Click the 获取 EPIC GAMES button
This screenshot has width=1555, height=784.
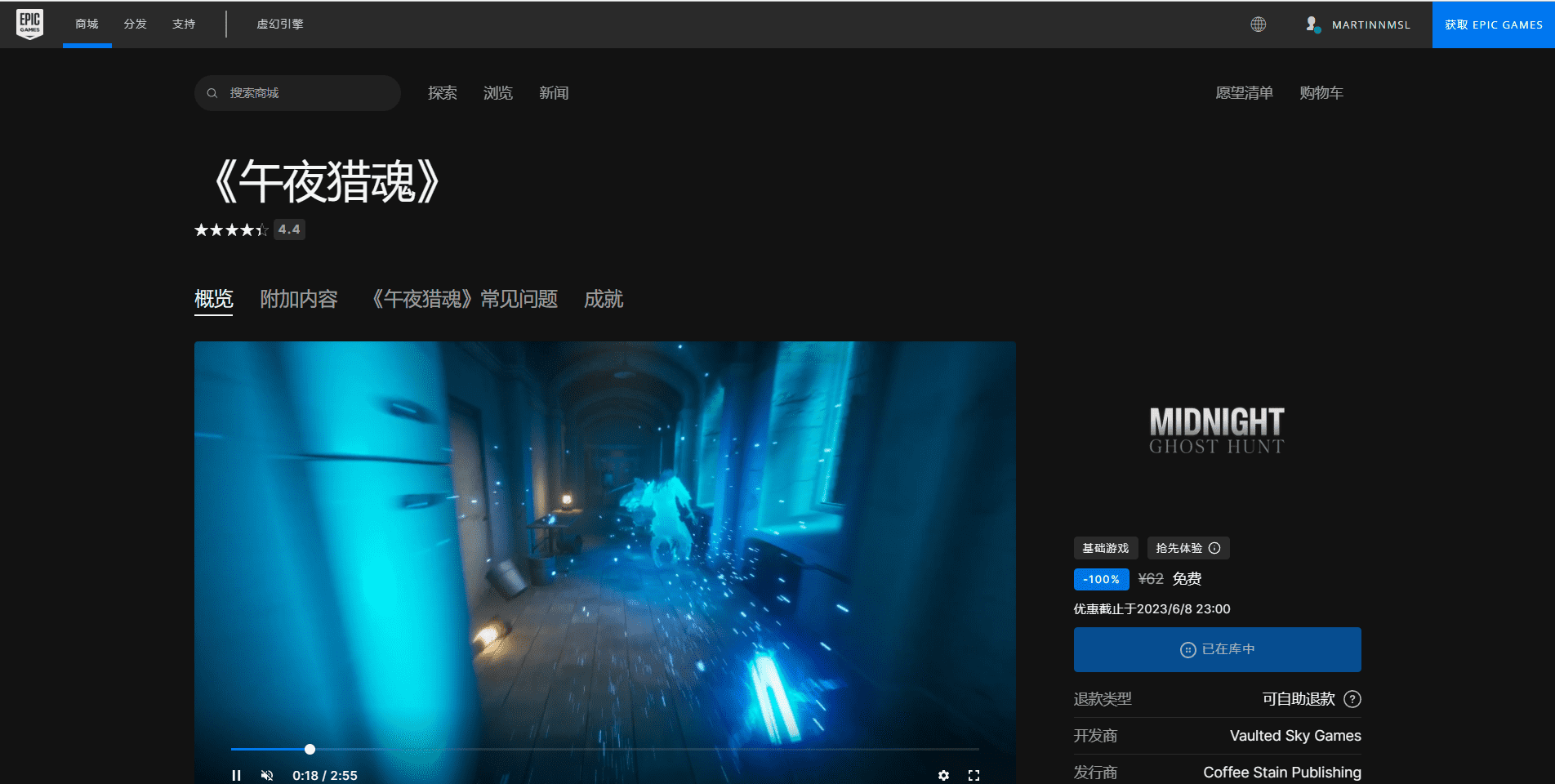pos(1494,24)
